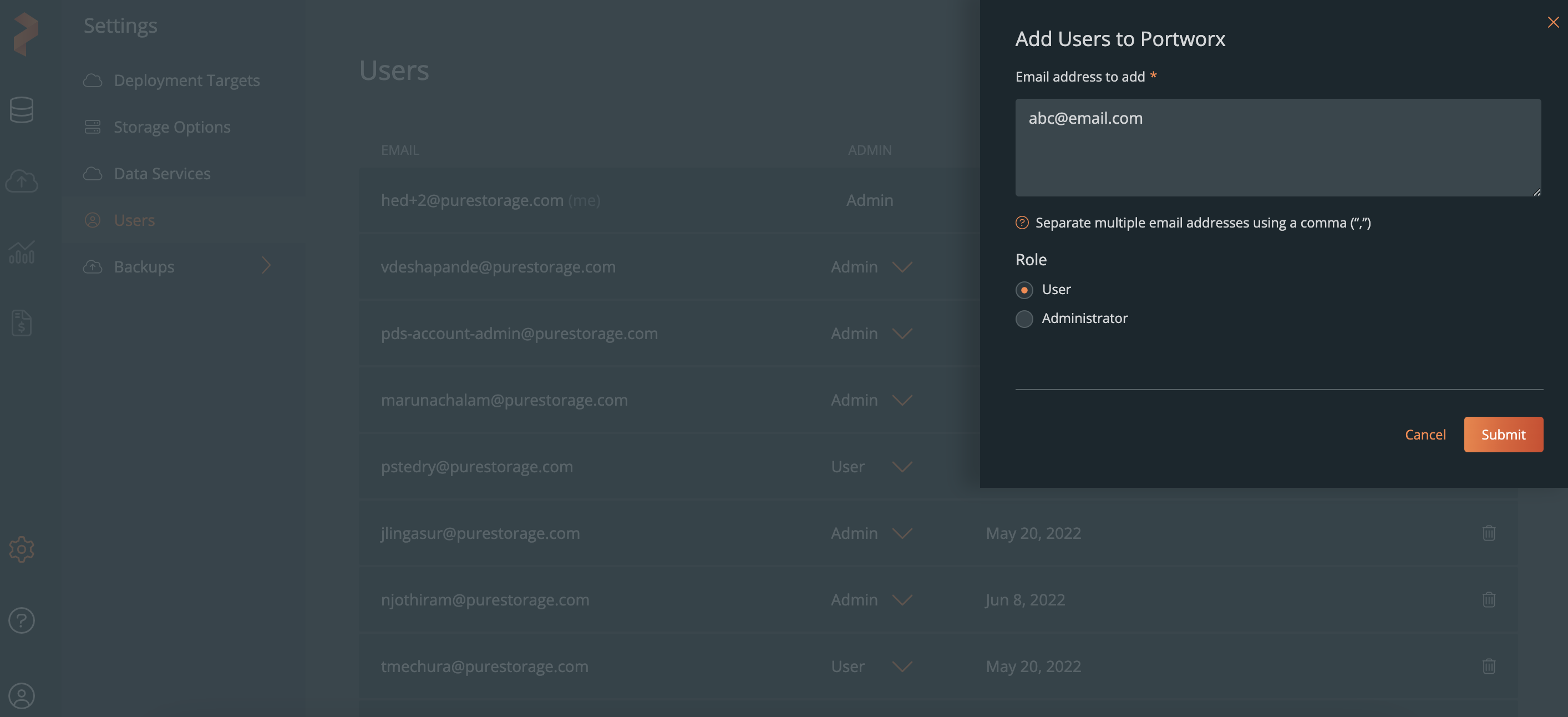Click the Submit button
This screenshot has width=1568, height=717.
(x=1504, y=435)
